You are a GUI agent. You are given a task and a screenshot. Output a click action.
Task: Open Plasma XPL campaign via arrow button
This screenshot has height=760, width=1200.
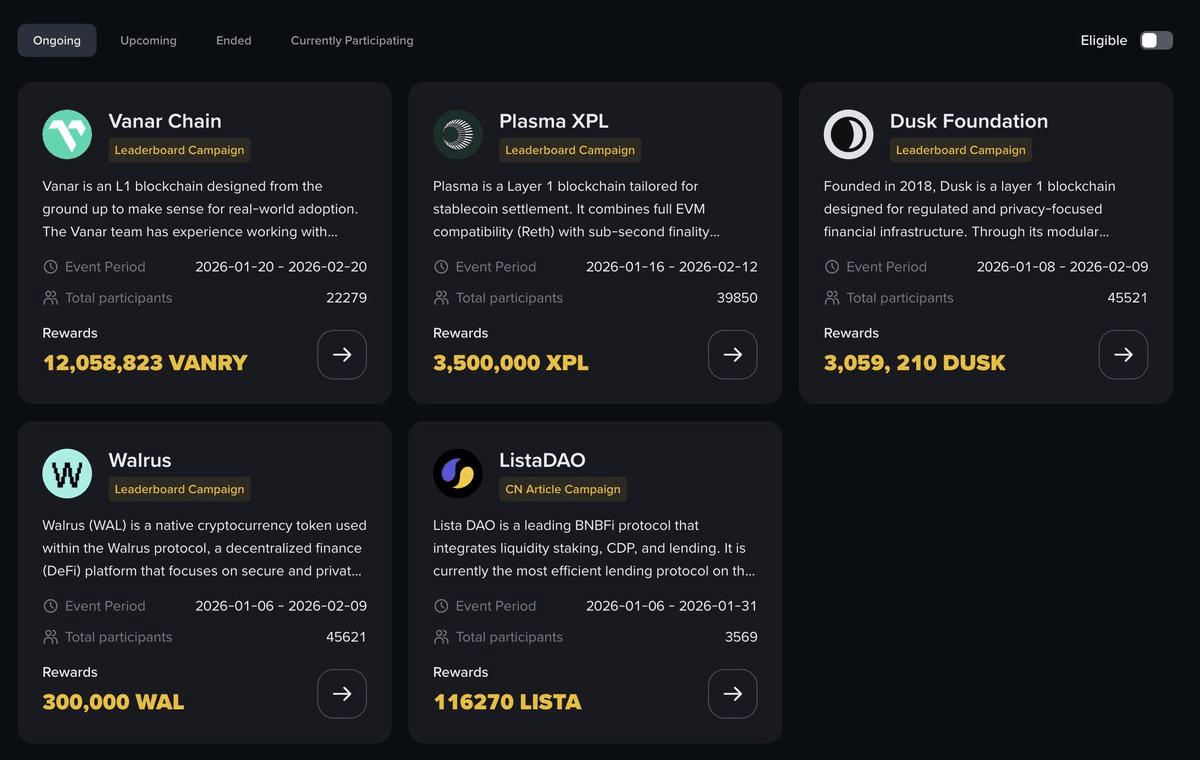732,355
